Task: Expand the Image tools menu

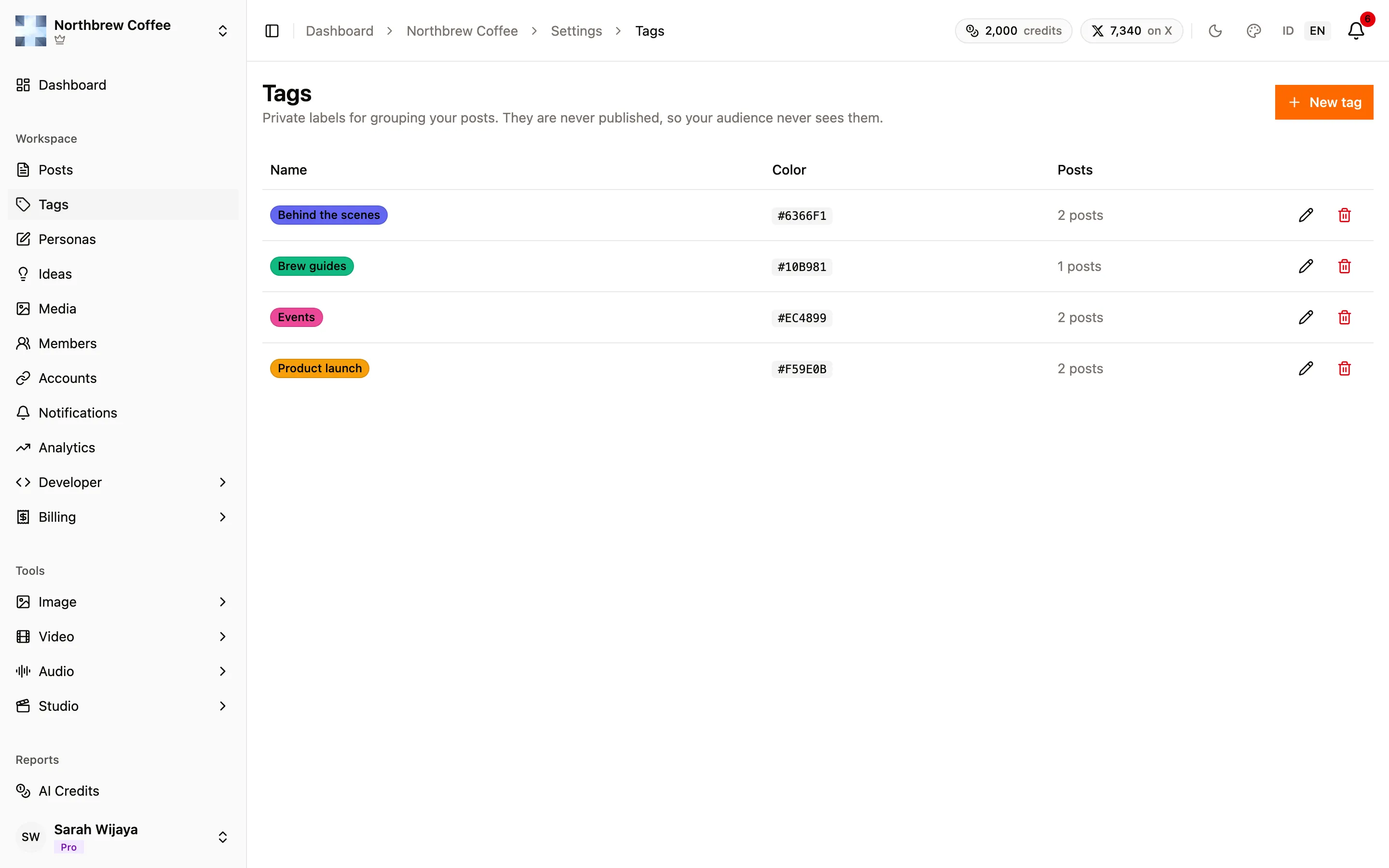Action: 123,602
